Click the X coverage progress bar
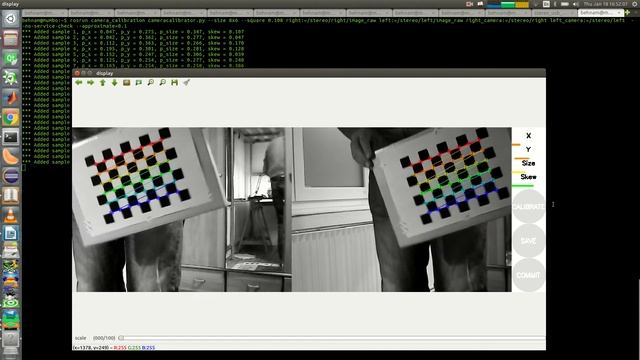This screenshot has height=360, width=640. coord(516,144)
